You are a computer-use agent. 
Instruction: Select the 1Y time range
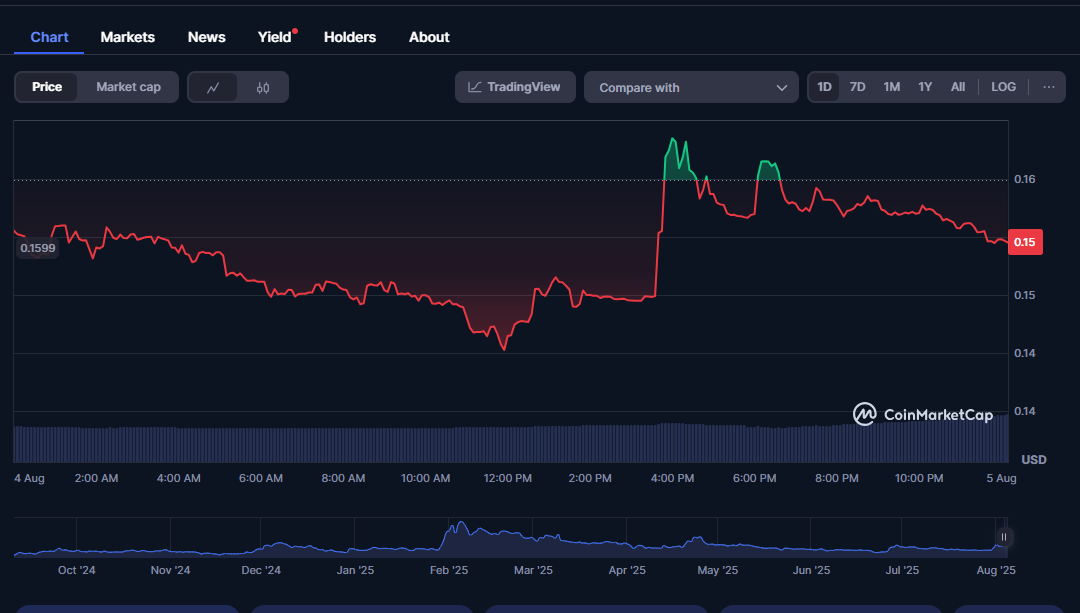click(x=925, y=87)
